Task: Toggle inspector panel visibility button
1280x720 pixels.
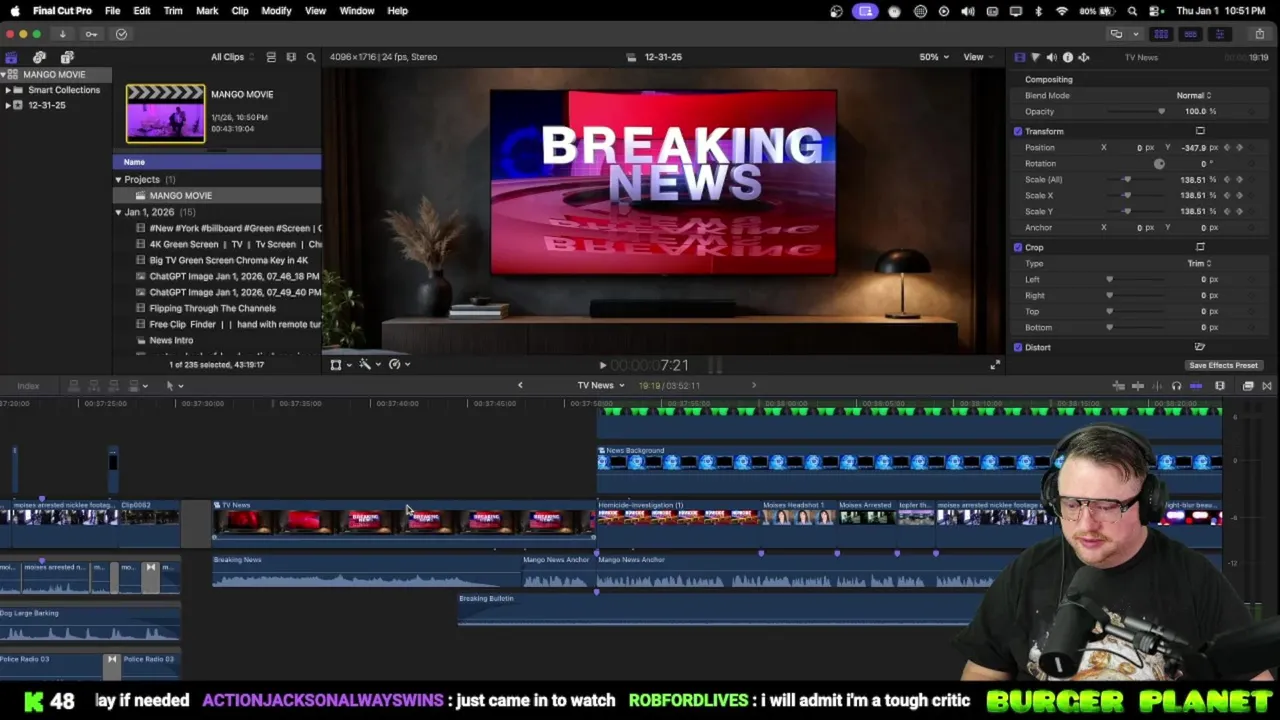Action: coord(1219,34)
